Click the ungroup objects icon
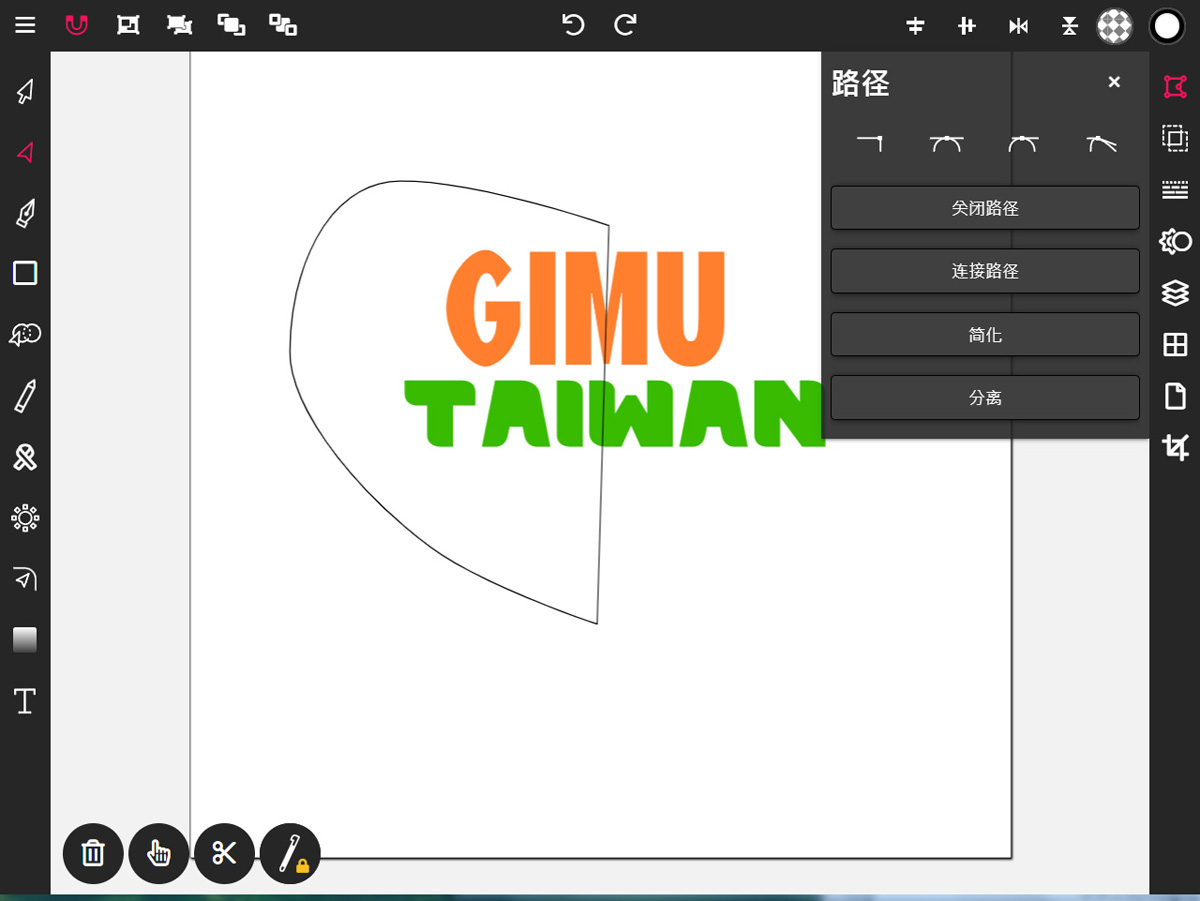This screenshot has width=1200, height=901. [180, 25]
